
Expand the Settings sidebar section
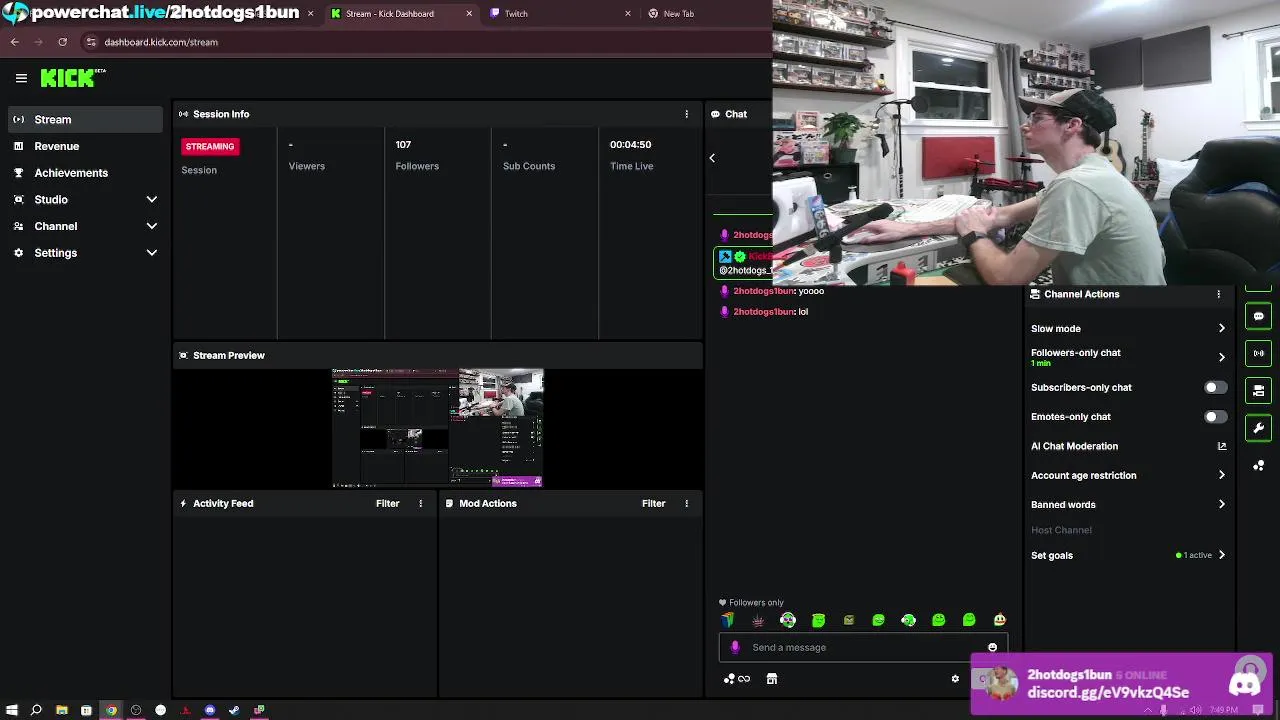point(152,253)
